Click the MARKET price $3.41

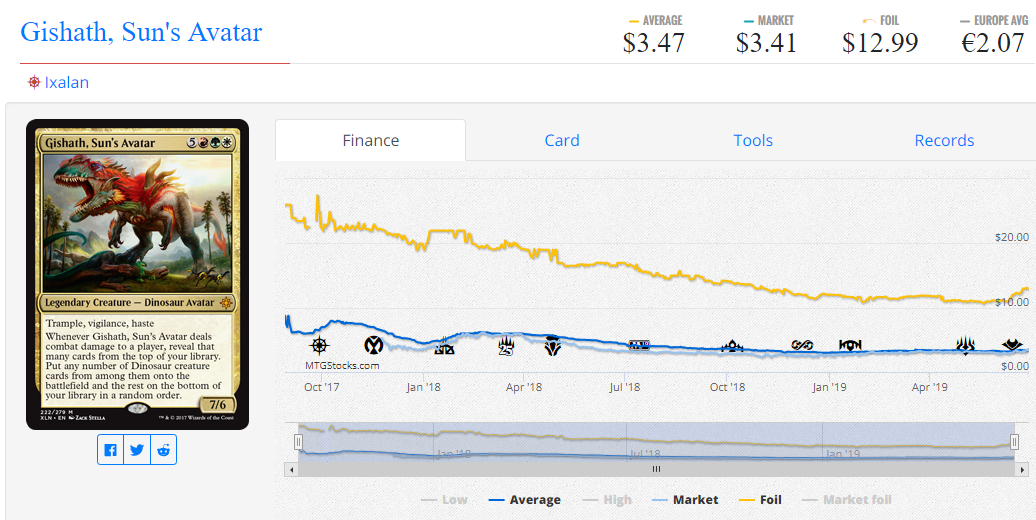coord(766,43)
